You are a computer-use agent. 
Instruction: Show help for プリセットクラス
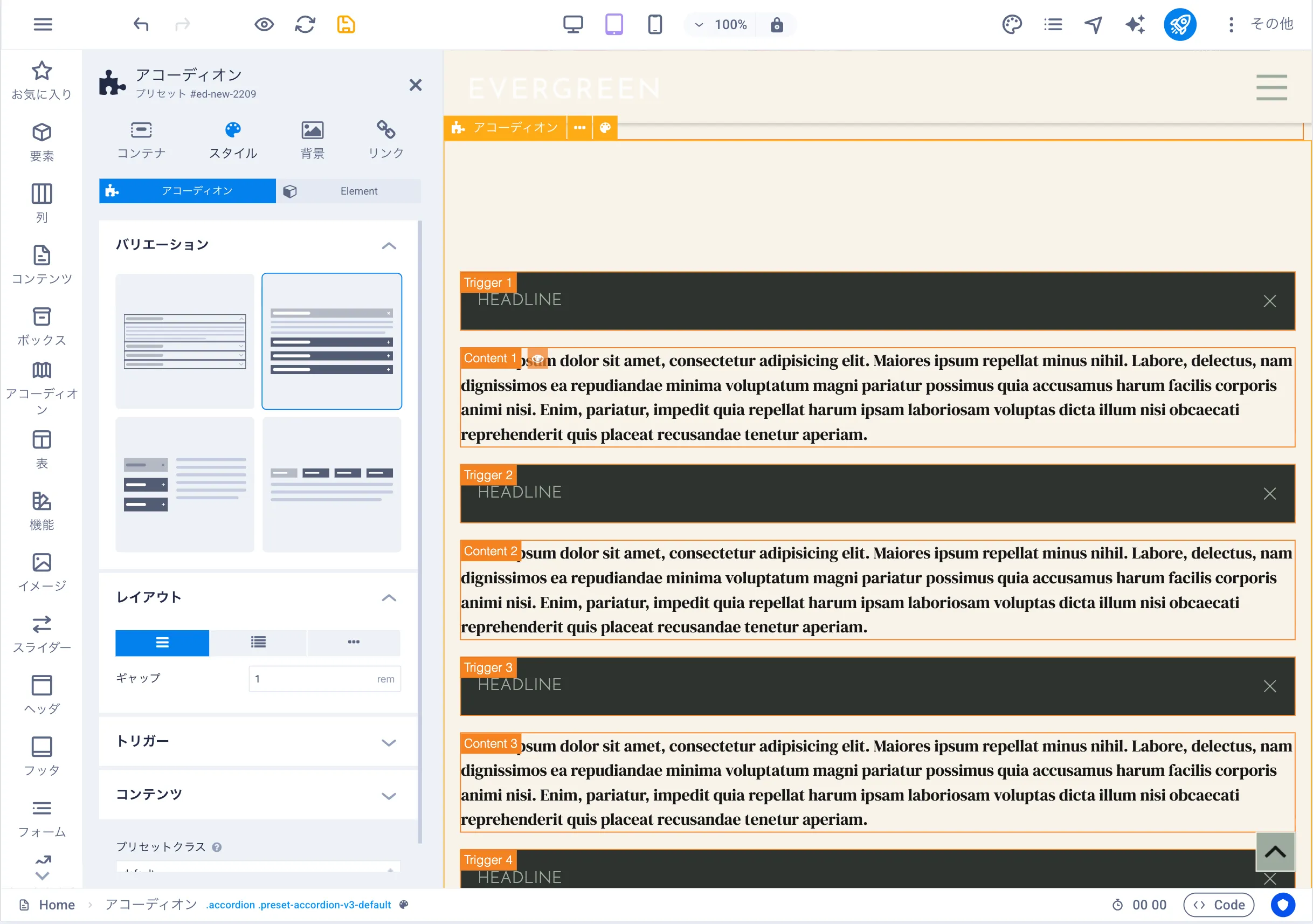[217, 847]
